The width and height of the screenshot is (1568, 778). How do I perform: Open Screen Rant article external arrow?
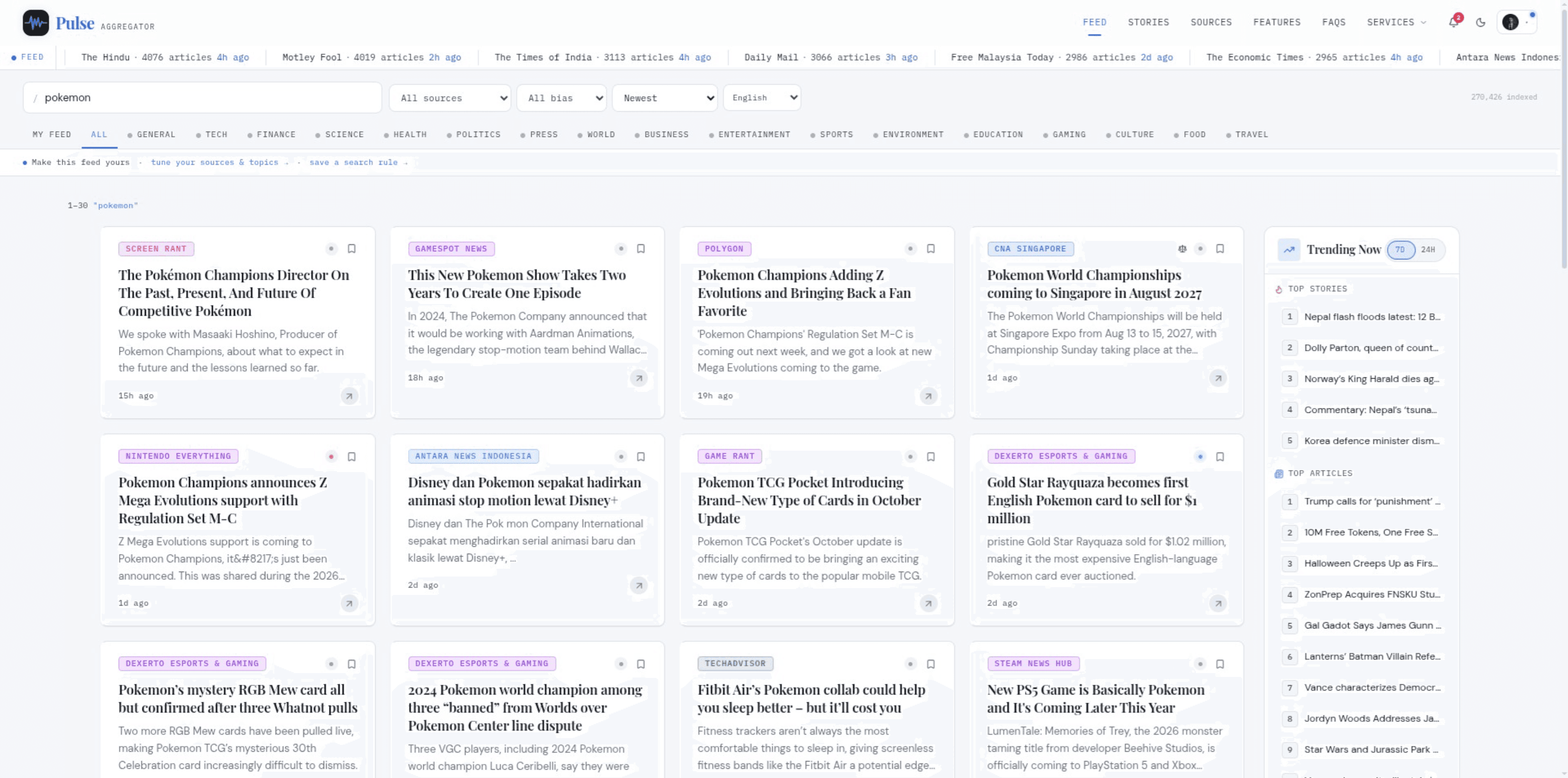coord(349,396)
